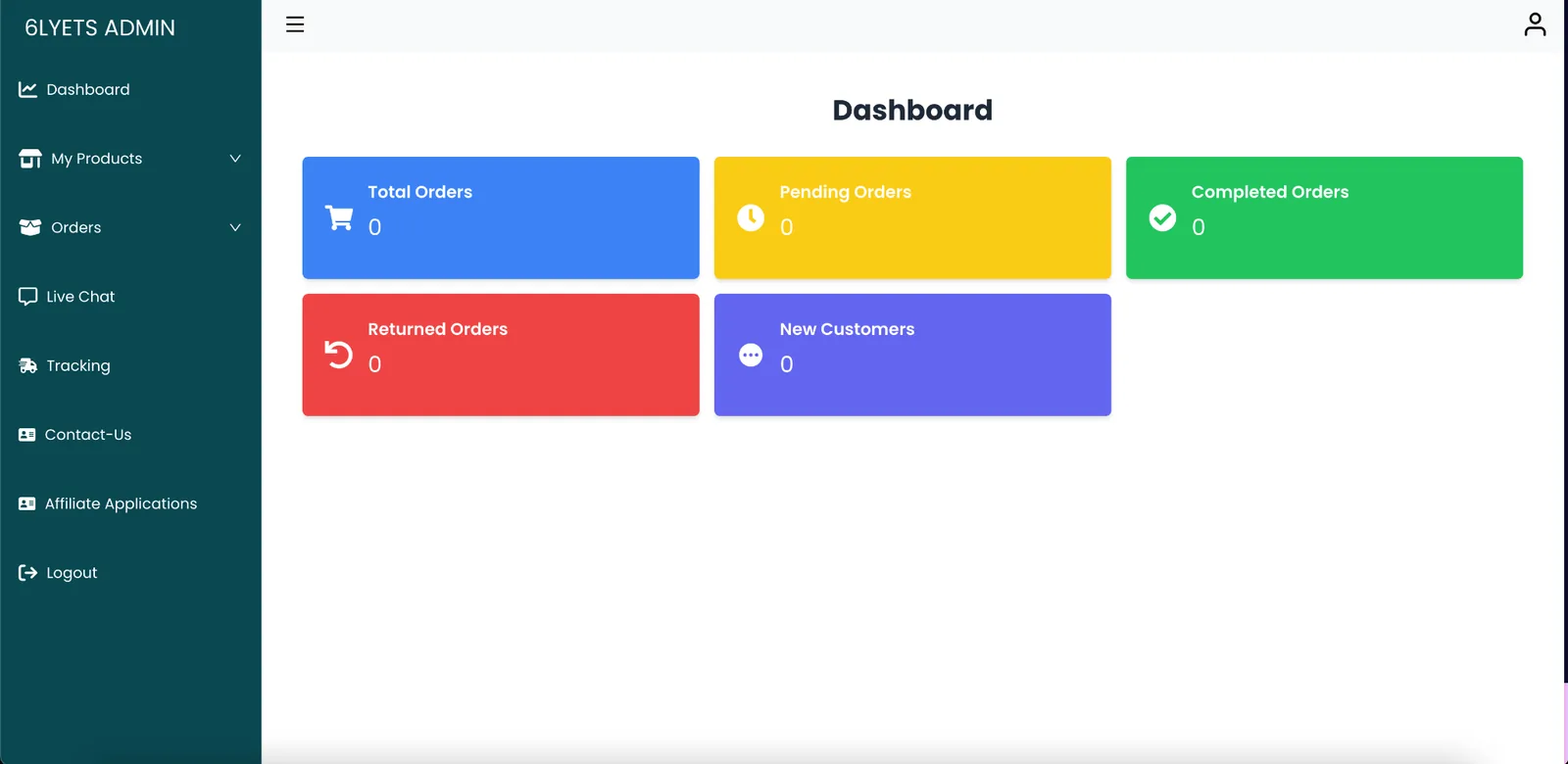Click the 0 count under Total Orders
Screen dimensions: 1568x764
[x=374, y=227]
